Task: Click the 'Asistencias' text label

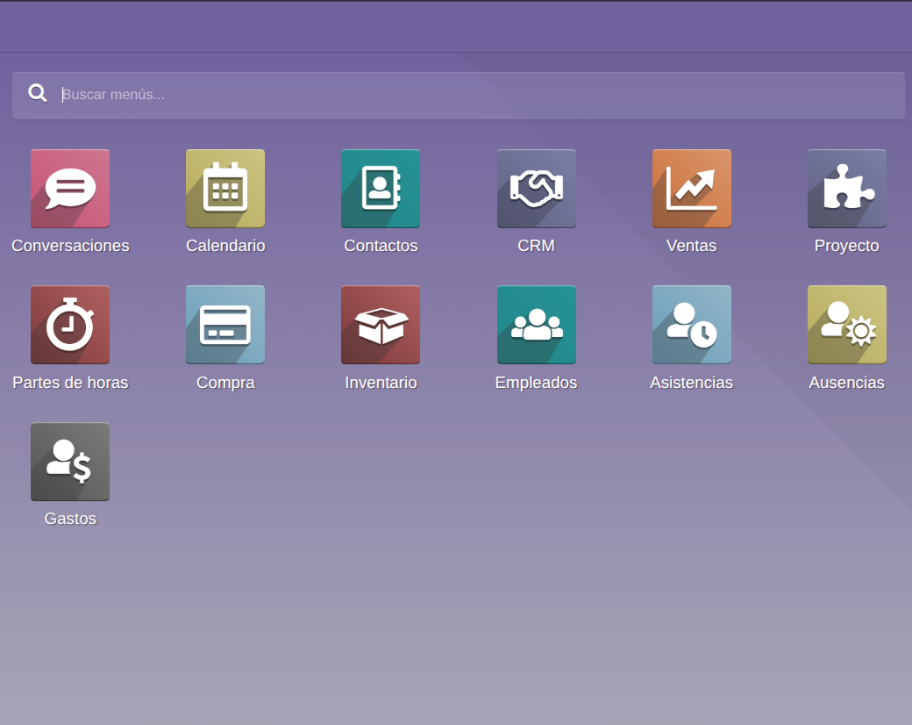Action: (691, 383)
